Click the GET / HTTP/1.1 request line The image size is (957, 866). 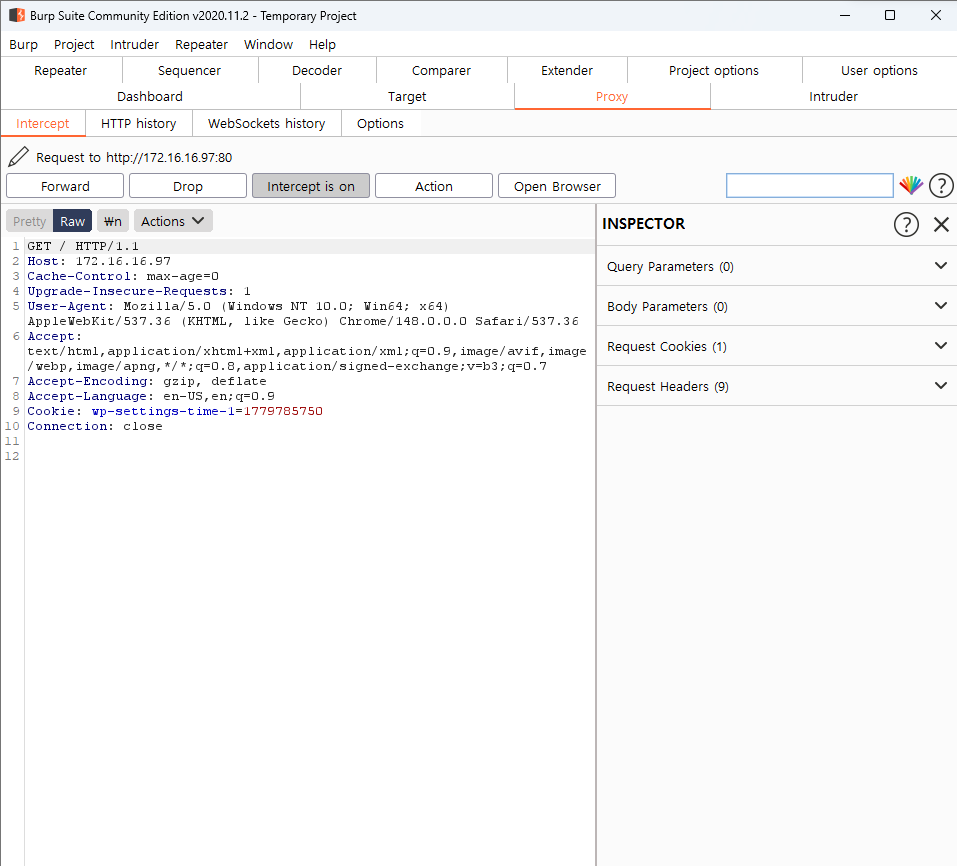pos(83,246)
